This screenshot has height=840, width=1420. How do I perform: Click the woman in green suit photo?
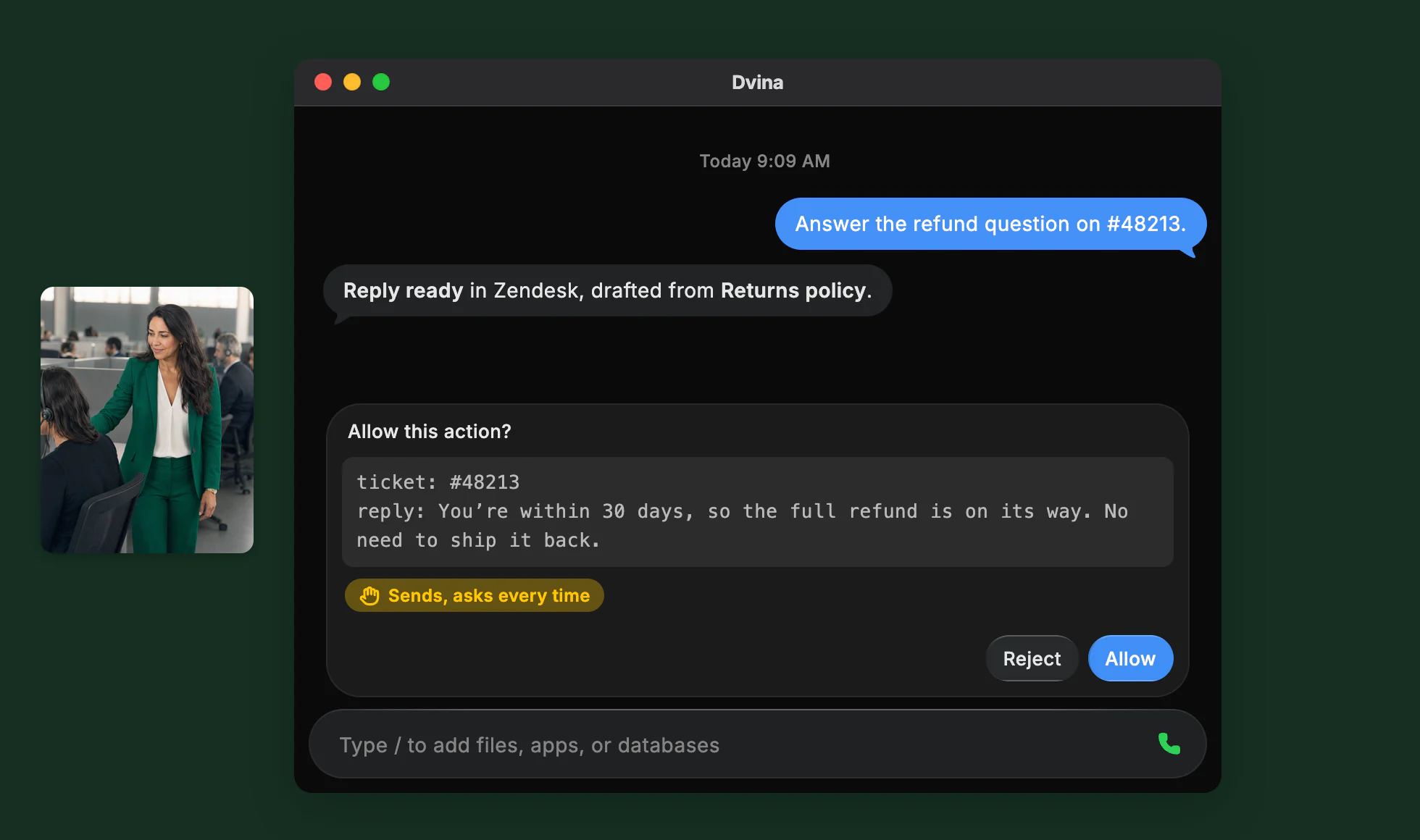(147, 420)
